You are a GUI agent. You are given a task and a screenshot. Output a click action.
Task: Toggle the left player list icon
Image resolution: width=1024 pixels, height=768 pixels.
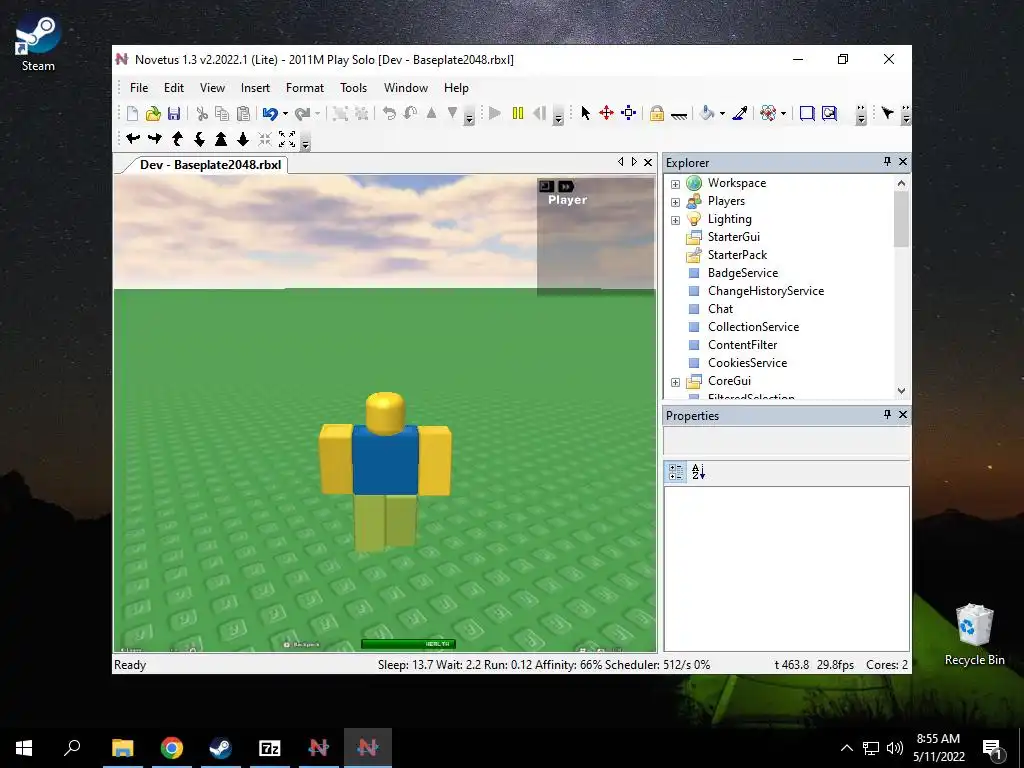point(547,187)
